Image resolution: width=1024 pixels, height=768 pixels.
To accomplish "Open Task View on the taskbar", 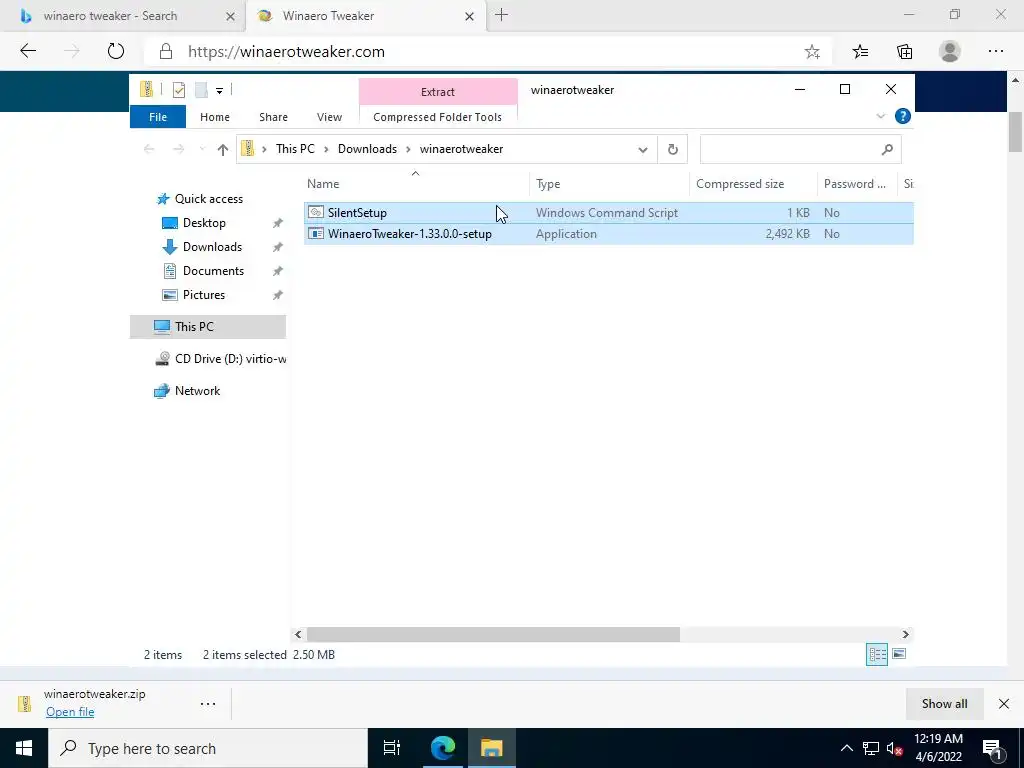I will click(x=392, y=748).
